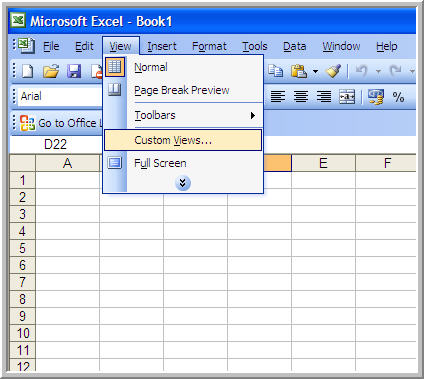Choose Custom Views... menu entry

(x=183, y=140)
